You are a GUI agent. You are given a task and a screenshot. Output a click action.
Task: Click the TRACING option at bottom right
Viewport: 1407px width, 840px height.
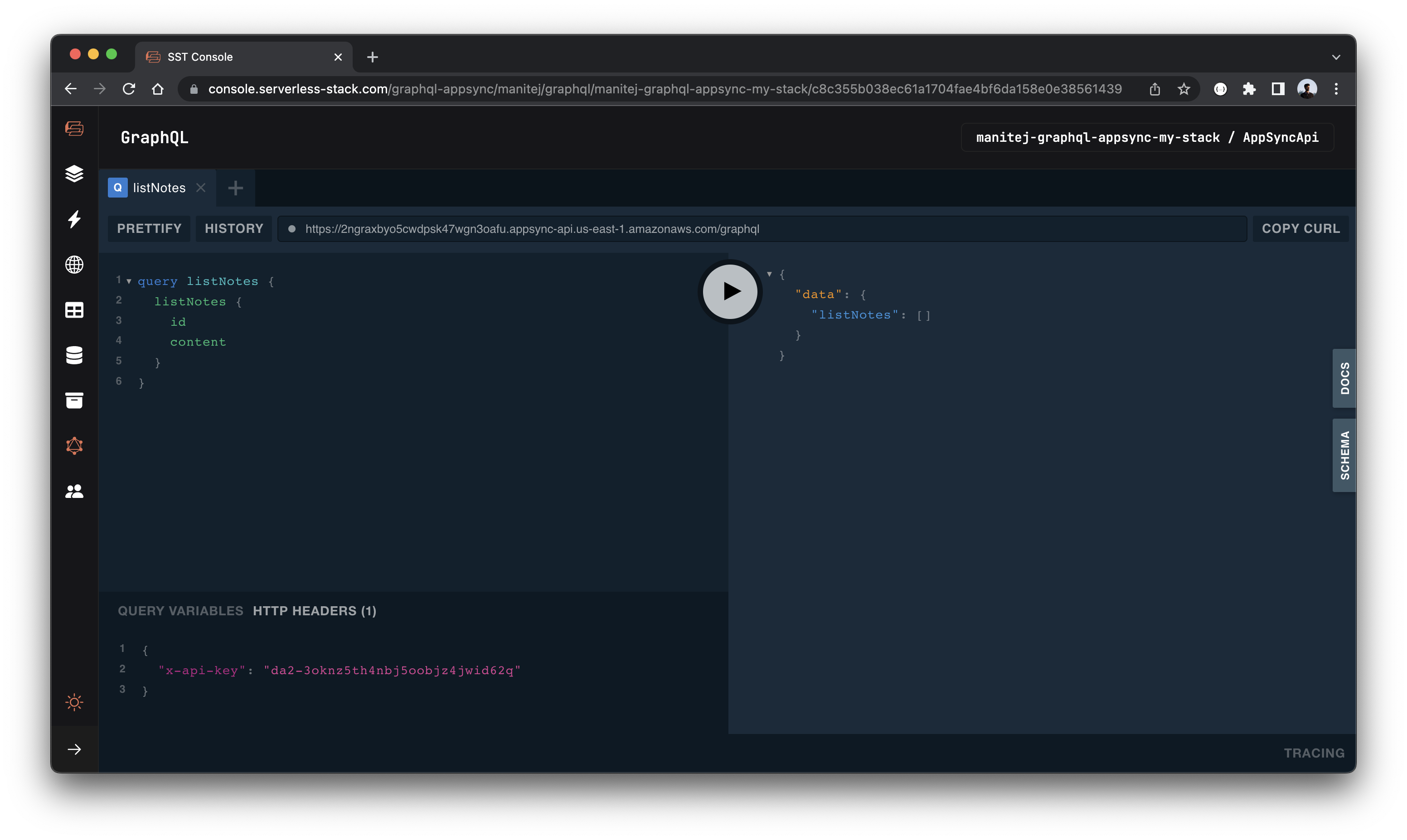[1313, 752]
